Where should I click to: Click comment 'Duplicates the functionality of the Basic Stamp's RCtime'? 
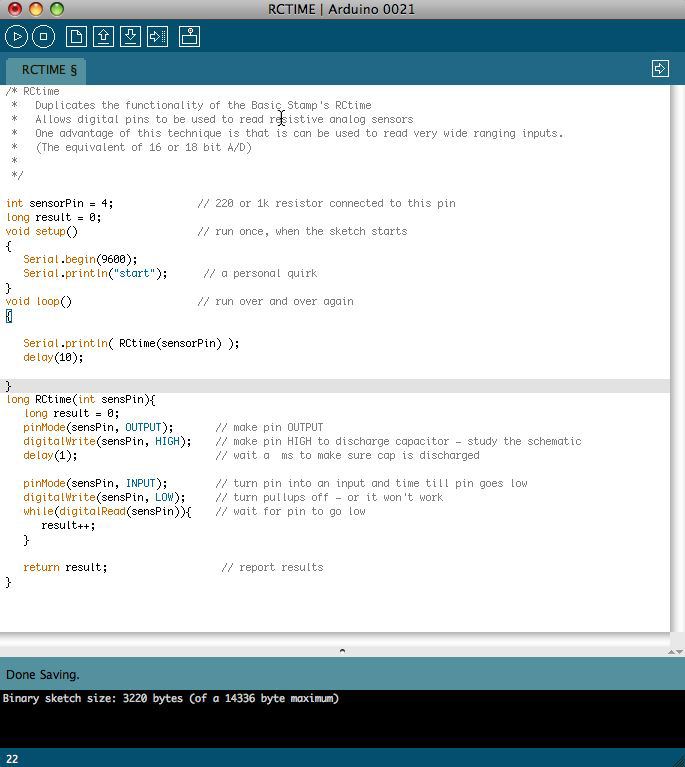pos(203,105)
